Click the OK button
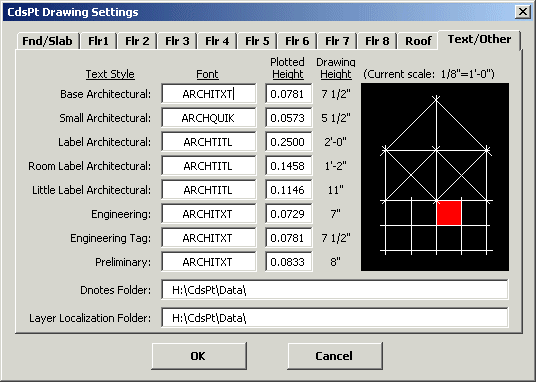The height and width of the screenshot is (382, 536). point(199,356)
